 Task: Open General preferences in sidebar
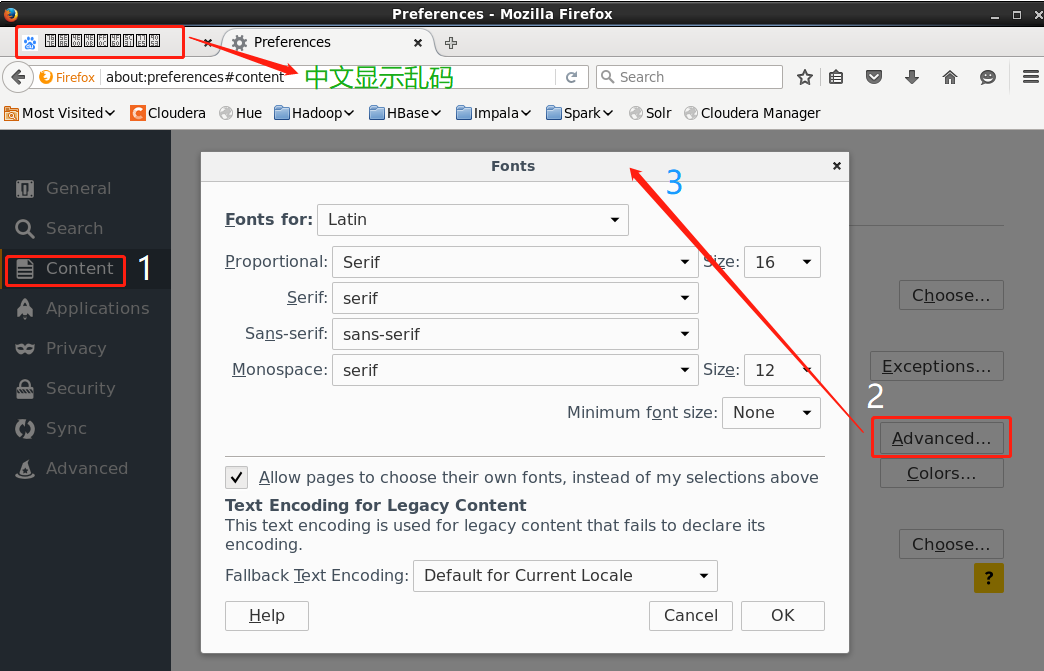click(x=85, y=188)
